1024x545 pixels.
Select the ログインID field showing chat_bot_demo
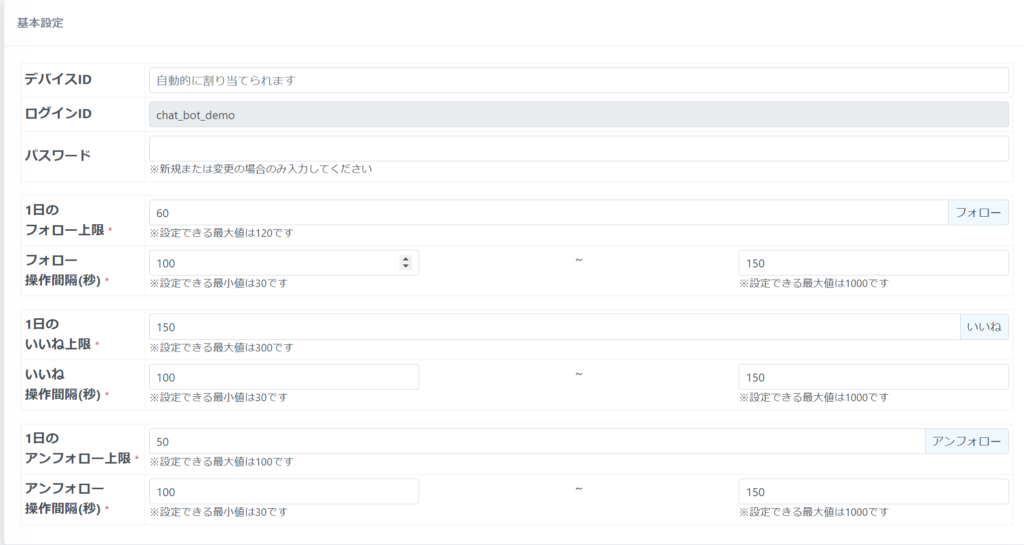tap(578, 114)
